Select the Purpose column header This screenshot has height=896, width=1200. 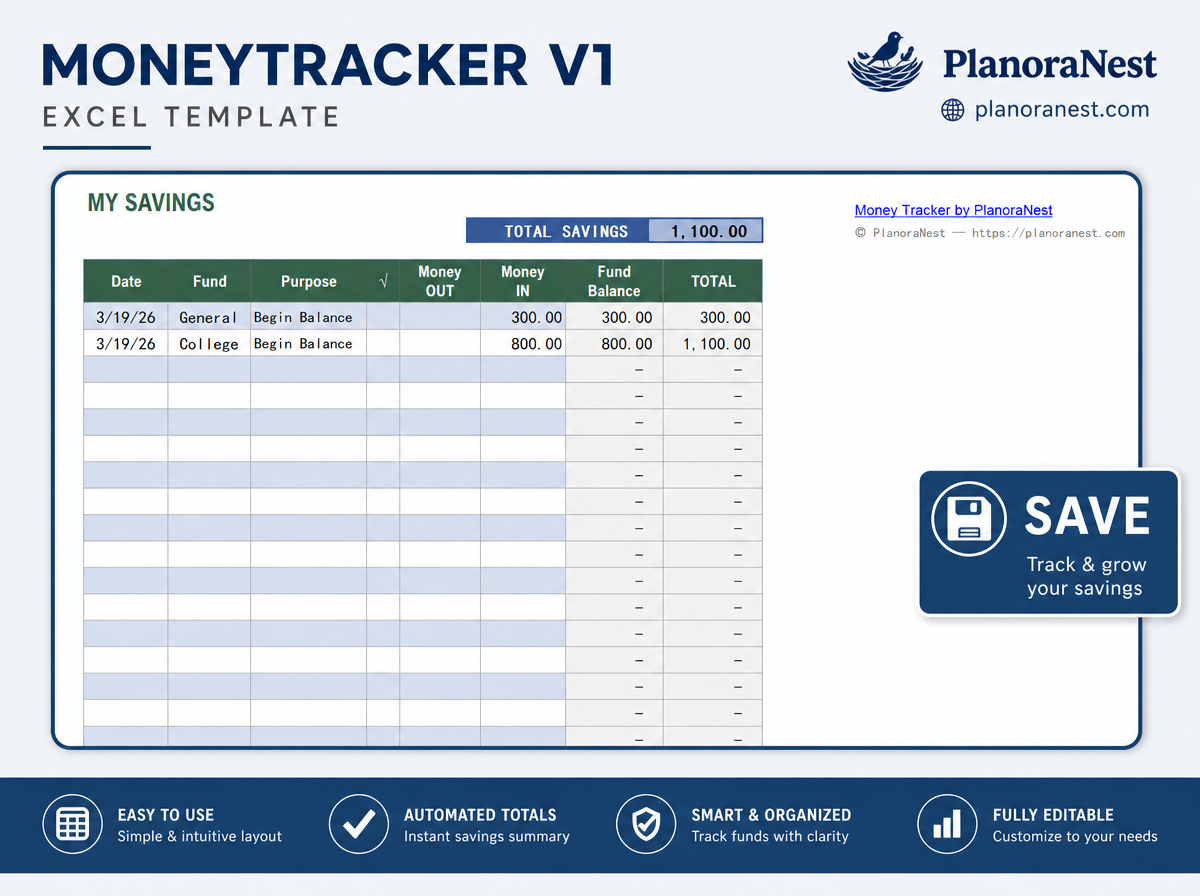tap(308, 281)
